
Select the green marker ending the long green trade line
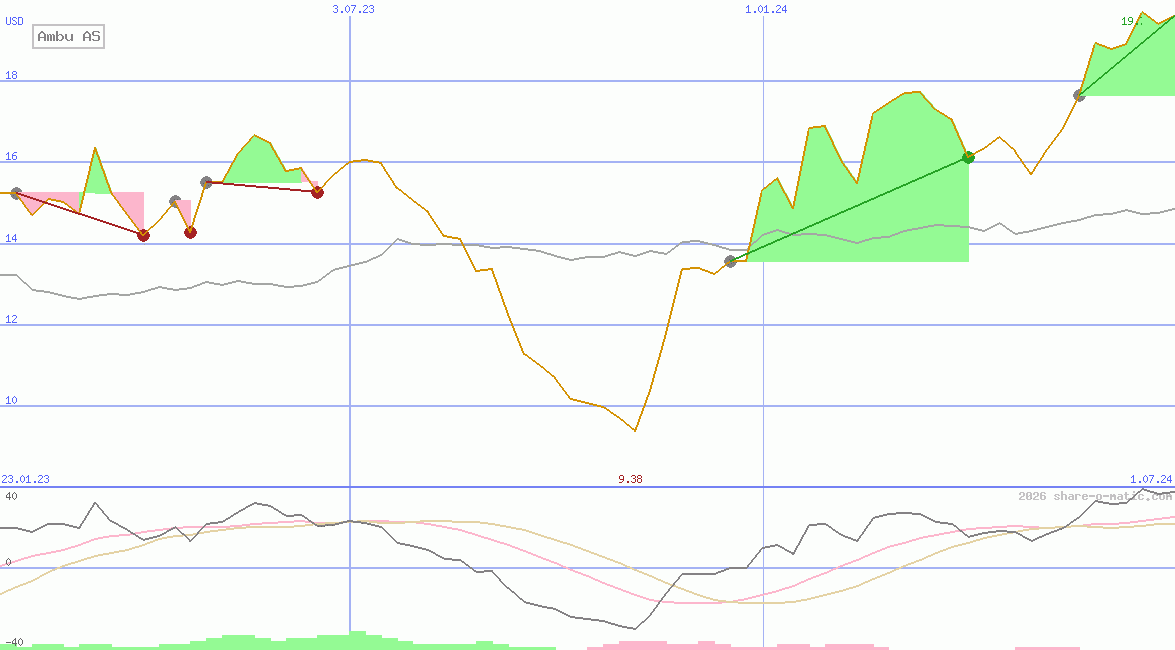pyautogui.click(x=968, y=157)
